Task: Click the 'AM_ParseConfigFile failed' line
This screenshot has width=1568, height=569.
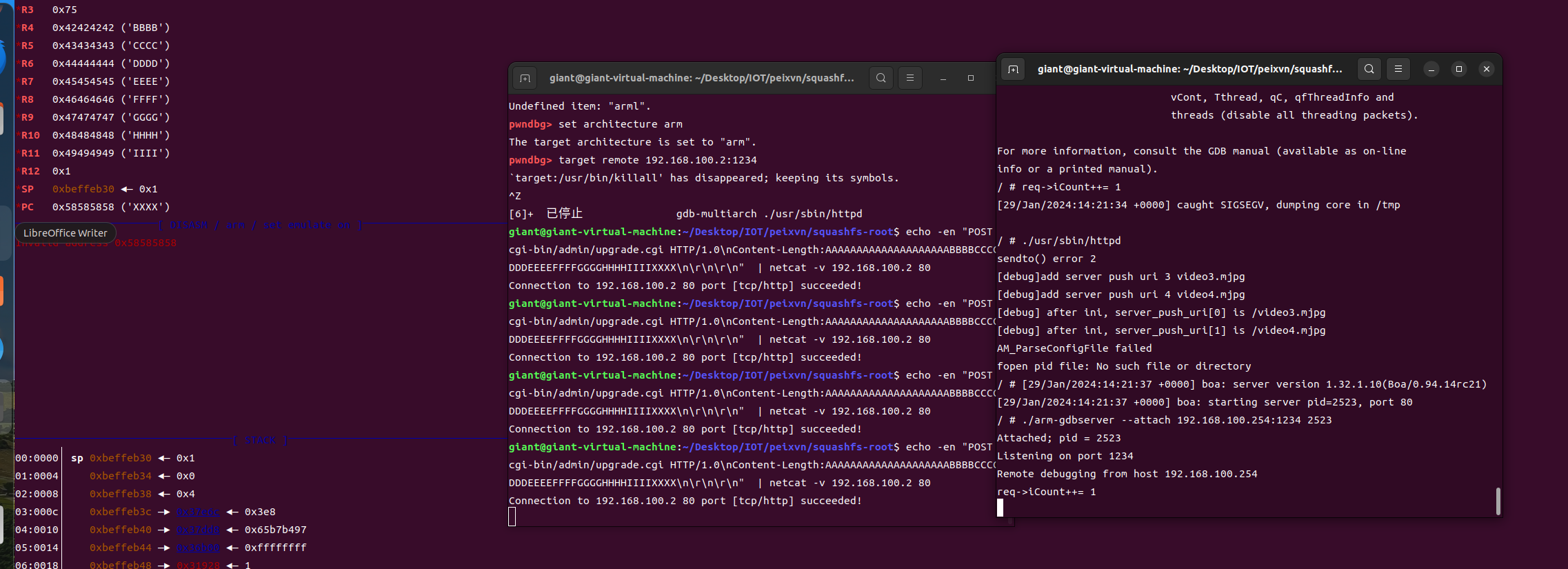Action: pos(1074,348)
